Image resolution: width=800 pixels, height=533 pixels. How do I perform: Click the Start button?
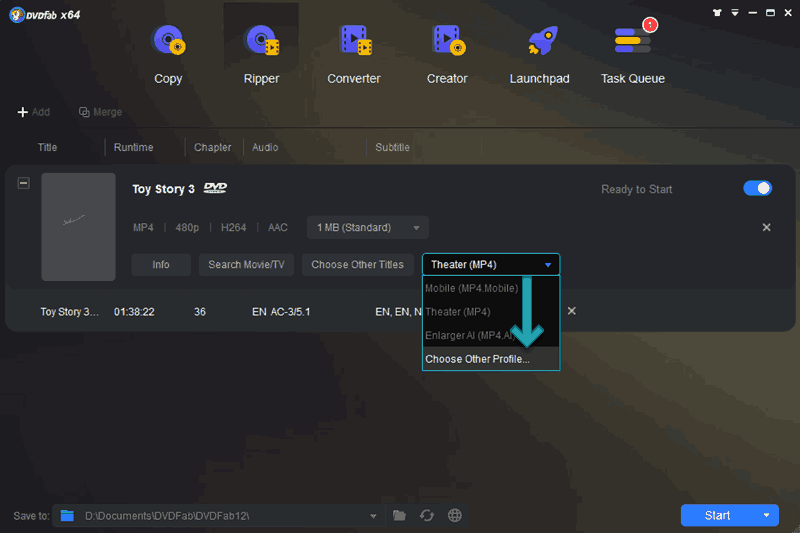pyautogui.click(x=717, y=516)
